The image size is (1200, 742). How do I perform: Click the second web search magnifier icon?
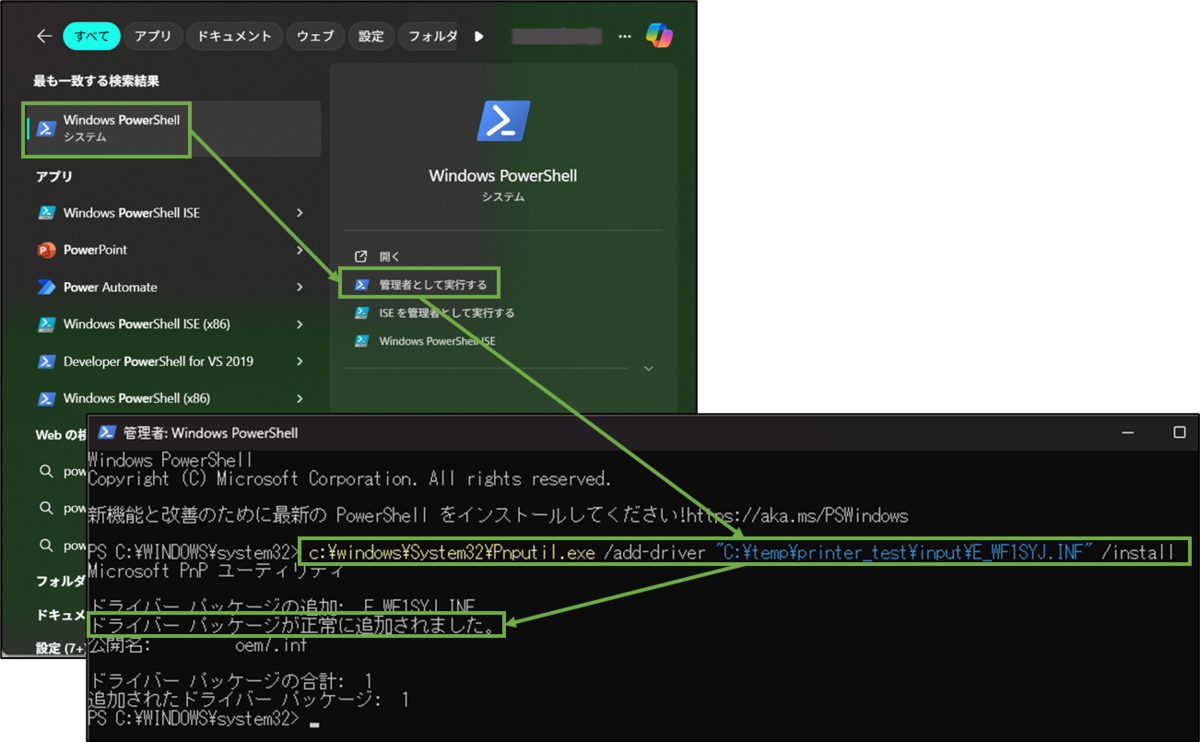pyautogui.click(x=46, y=508)
